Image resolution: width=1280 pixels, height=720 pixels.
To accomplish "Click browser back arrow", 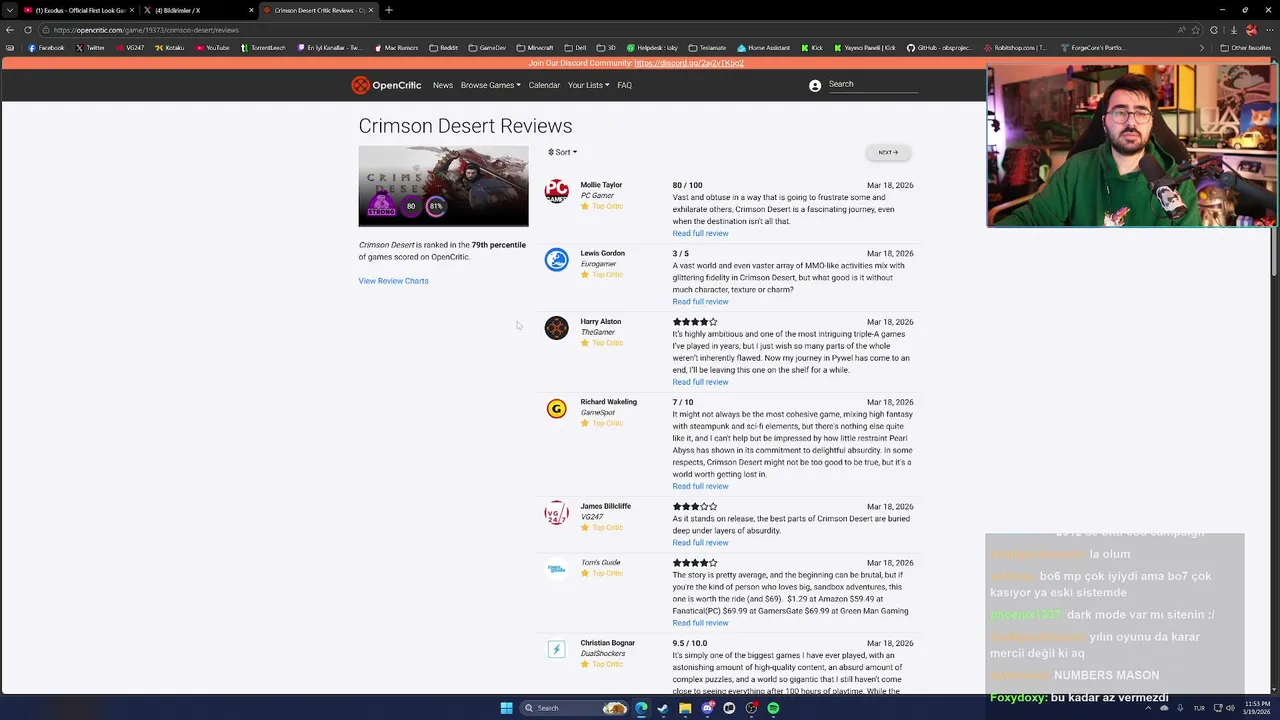I will click(x=10, y=30).
